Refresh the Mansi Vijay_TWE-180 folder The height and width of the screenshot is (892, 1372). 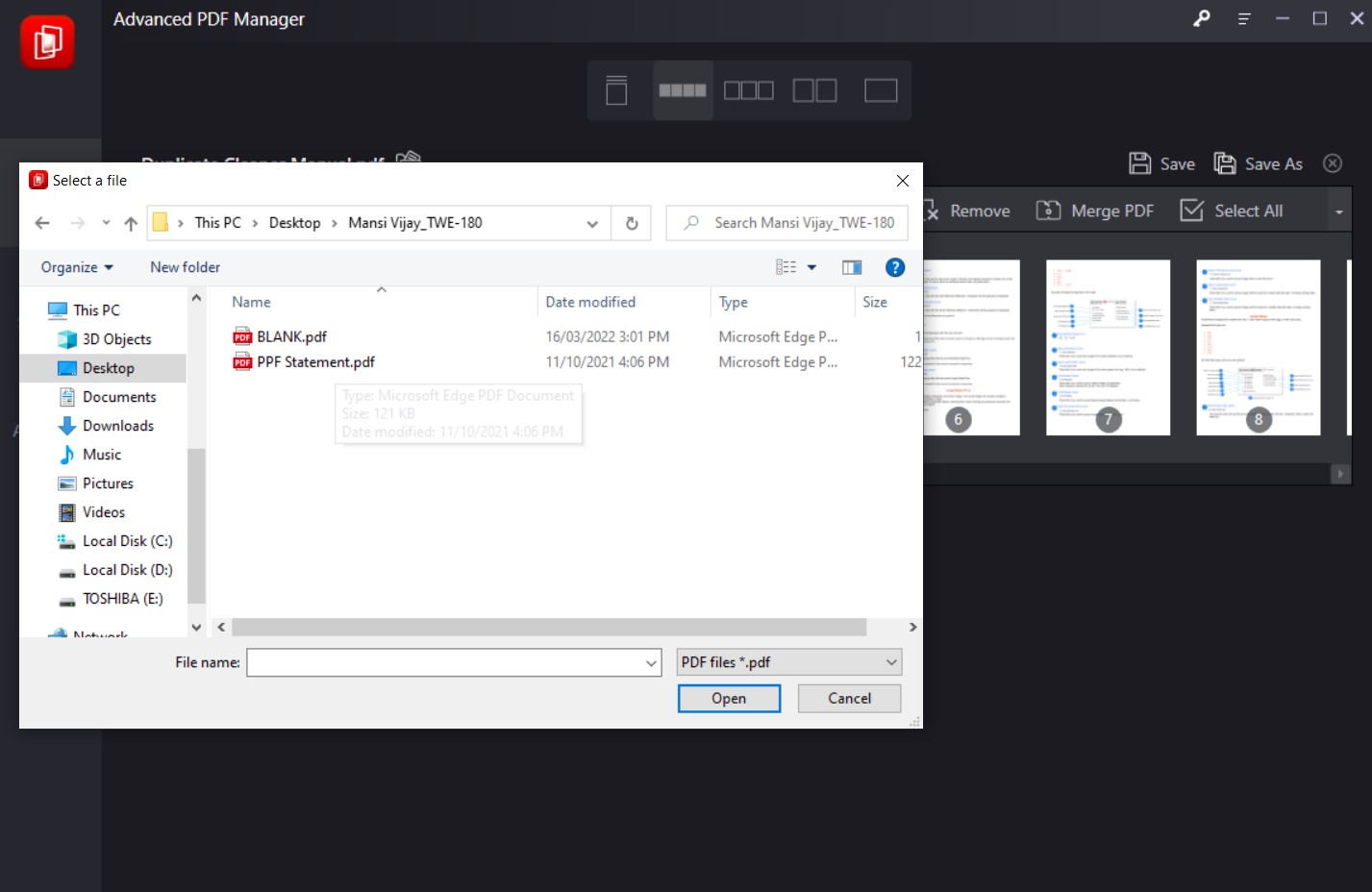coord(631,222)
